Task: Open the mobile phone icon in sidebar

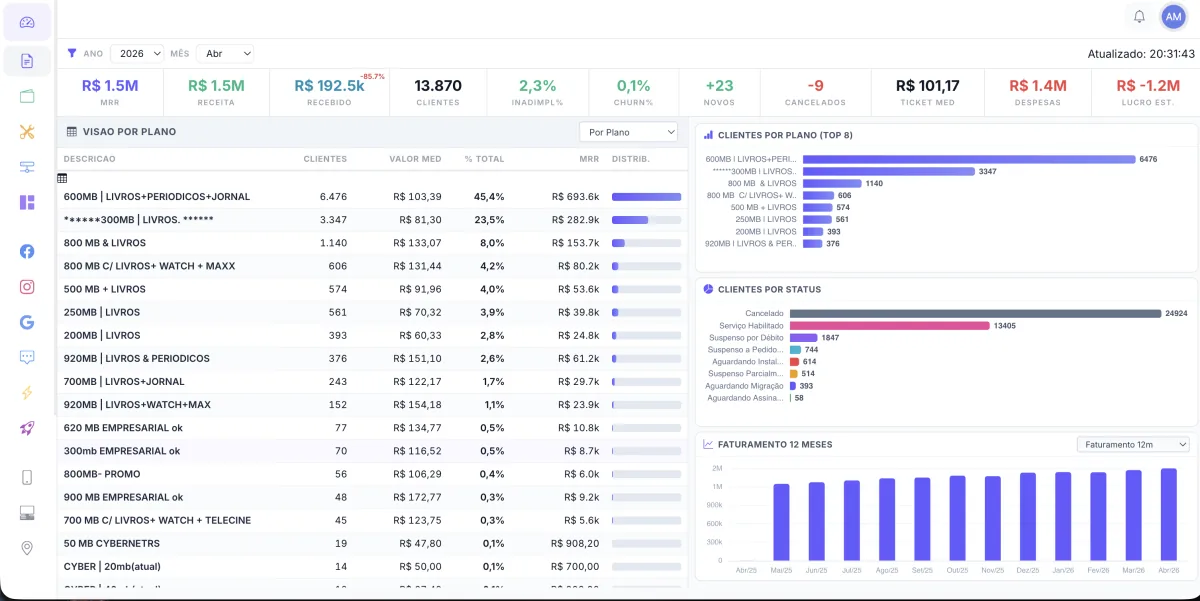Action: 27,477
